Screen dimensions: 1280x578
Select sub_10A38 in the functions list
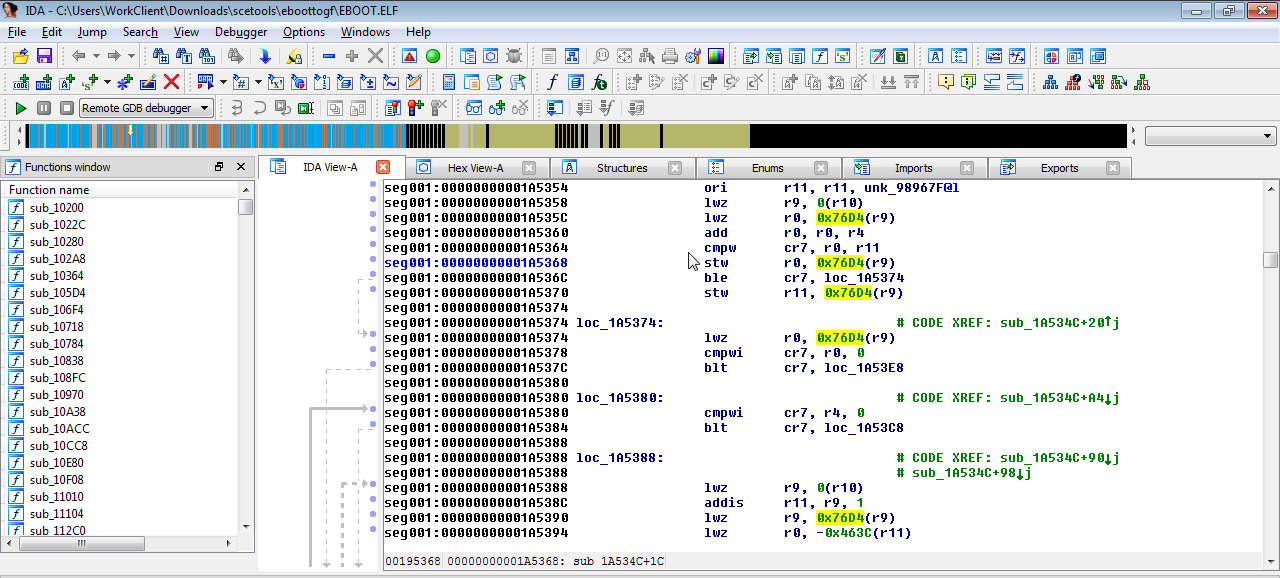coord(57,412)
